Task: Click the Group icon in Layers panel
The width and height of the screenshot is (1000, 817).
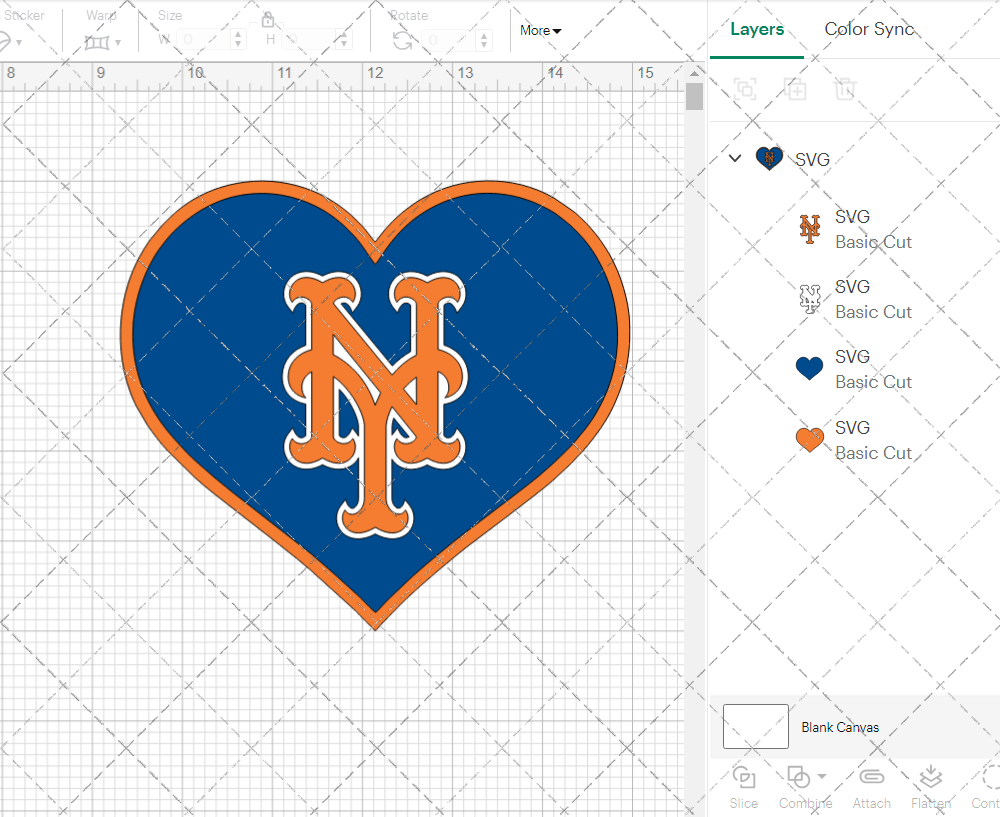Action: tap(744, 89)
